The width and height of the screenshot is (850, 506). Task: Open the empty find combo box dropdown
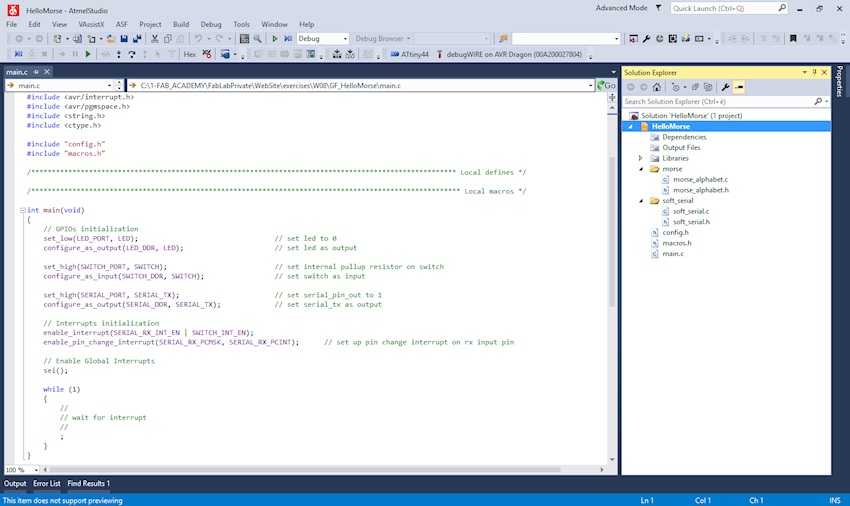coord(616,39)
